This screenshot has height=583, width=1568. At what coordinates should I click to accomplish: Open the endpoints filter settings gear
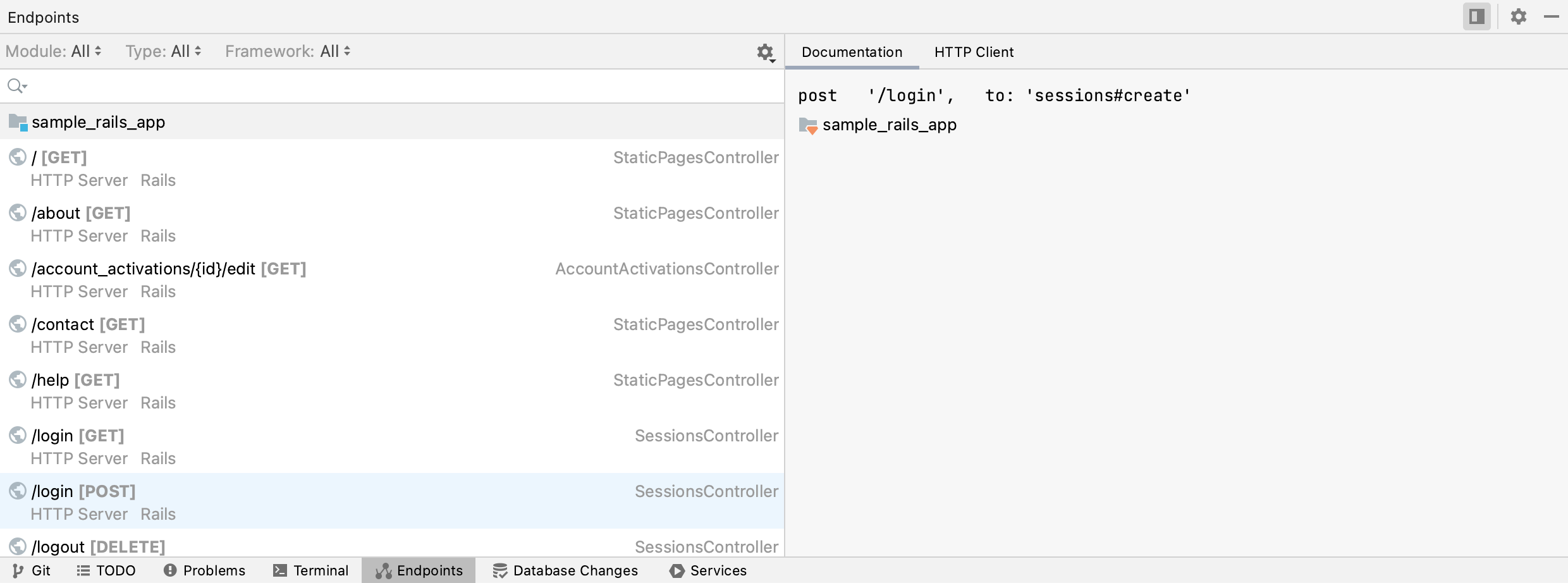click(765, 52)
